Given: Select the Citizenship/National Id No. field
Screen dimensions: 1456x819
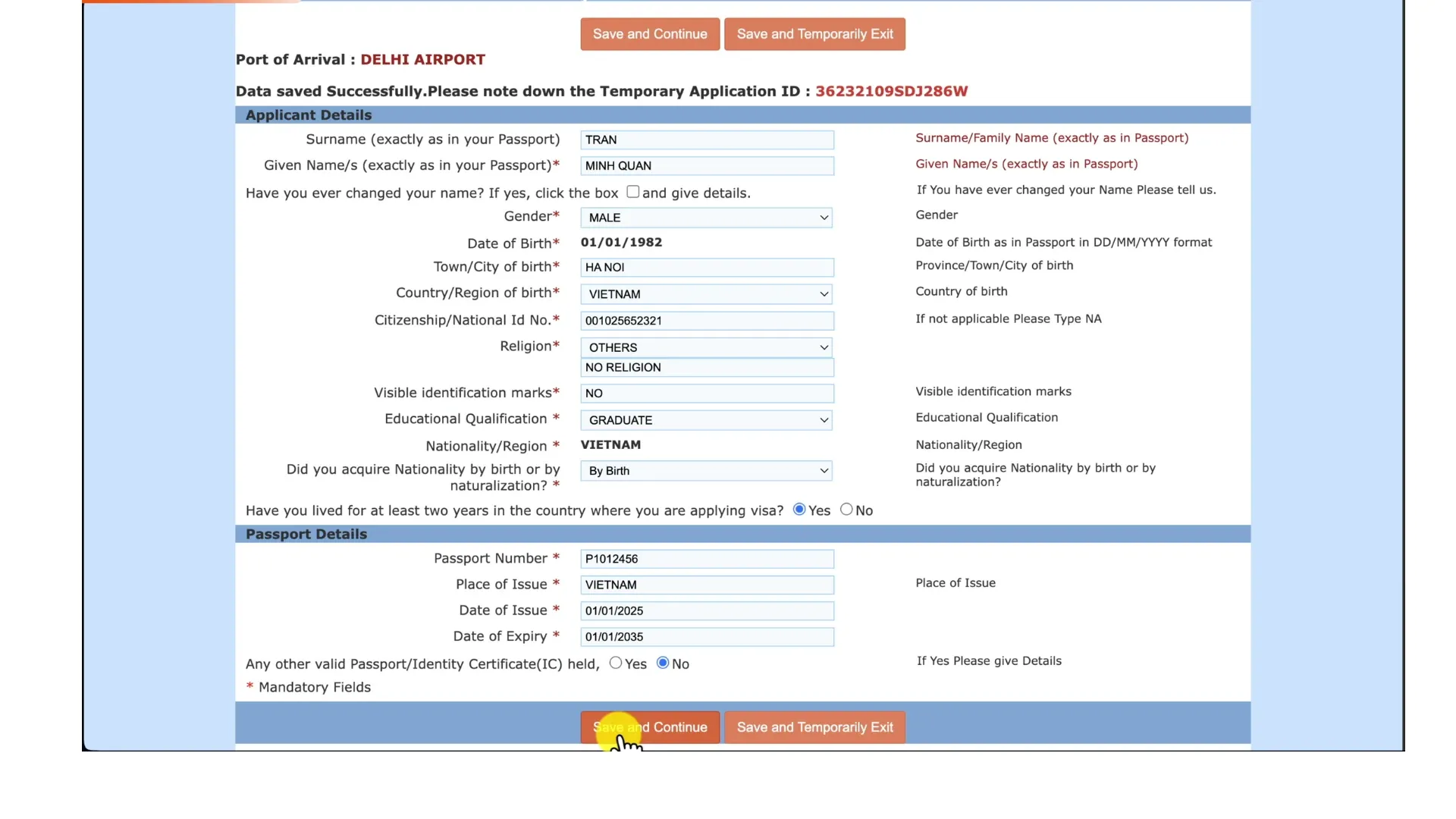Looking at the screenshot, I should pos(707,321).
